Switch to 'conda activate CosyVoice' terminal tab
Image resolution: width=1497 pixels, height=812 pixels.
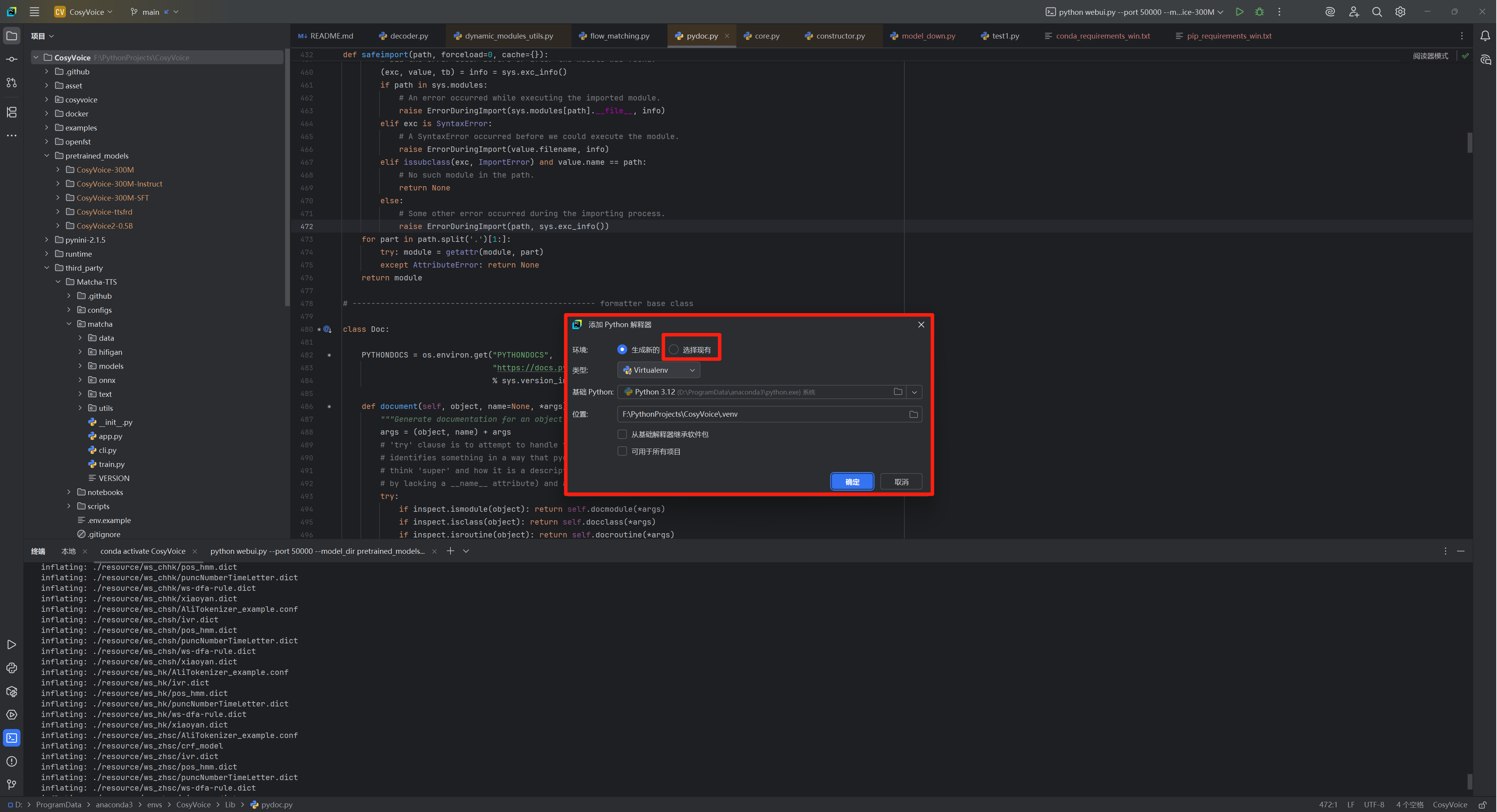point(142,551)
